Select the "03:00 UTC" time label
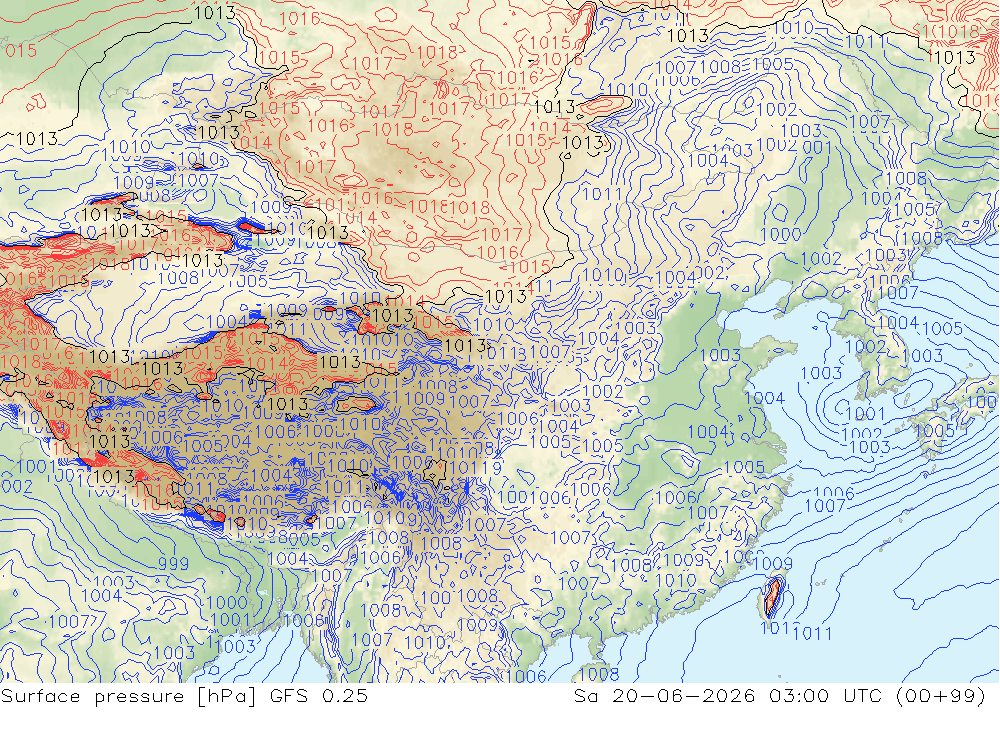Viewport: 1000px width, 733px height. coord(826,696)
